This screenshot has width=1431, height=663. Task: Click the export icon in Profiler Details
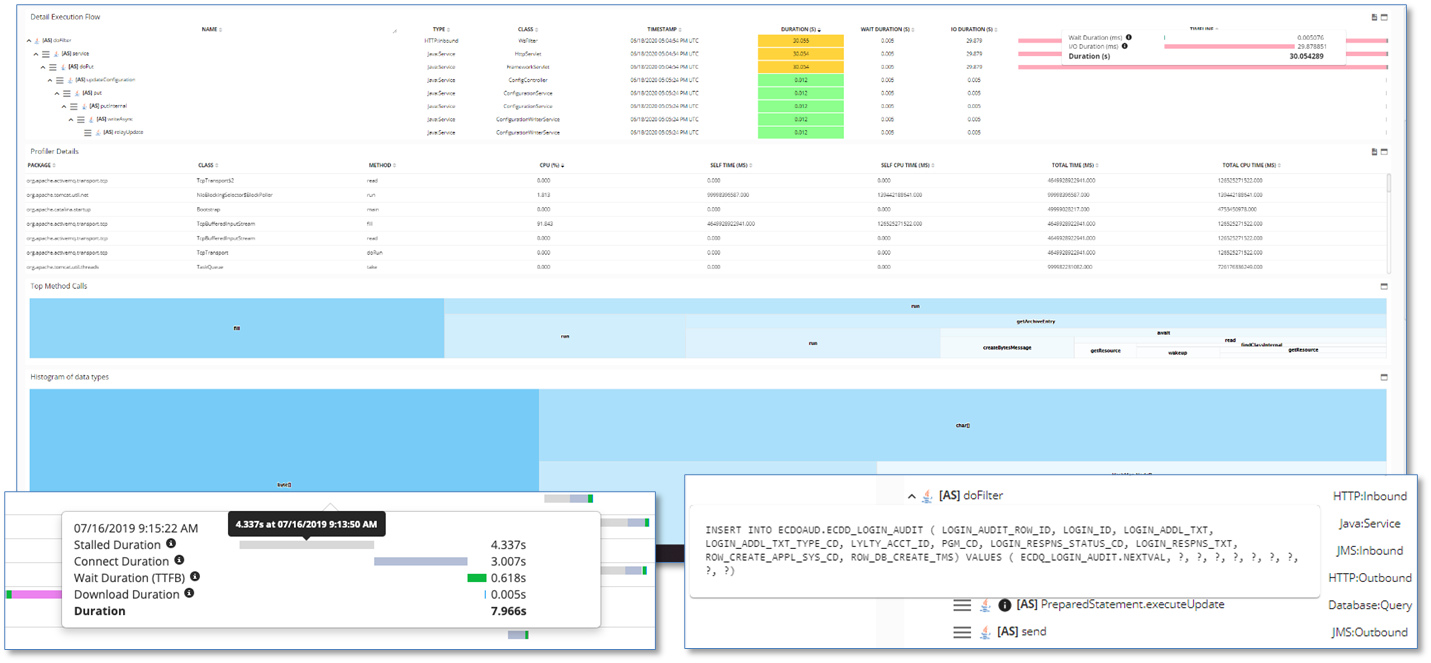[1374, 152]
